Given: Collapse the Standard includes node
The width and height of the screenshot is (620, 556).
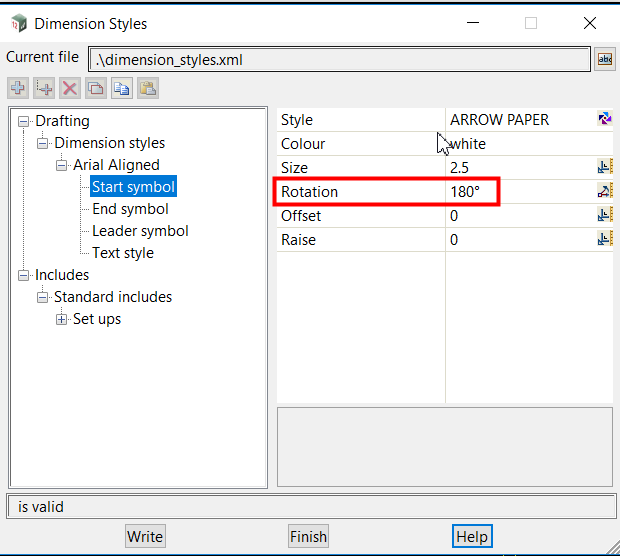Looking at the screenshot, I should 43,297.
